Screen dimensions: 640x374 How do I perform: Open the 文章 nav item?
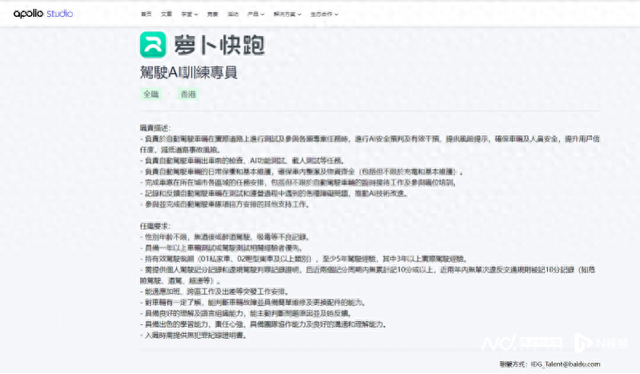click(166, 14)
